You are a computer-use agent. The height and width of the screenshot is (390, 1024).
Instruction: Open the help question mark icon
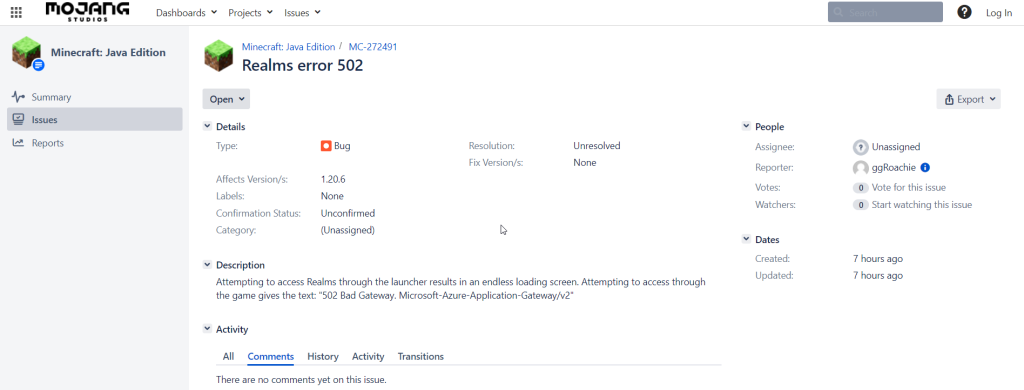coord(964,12)
